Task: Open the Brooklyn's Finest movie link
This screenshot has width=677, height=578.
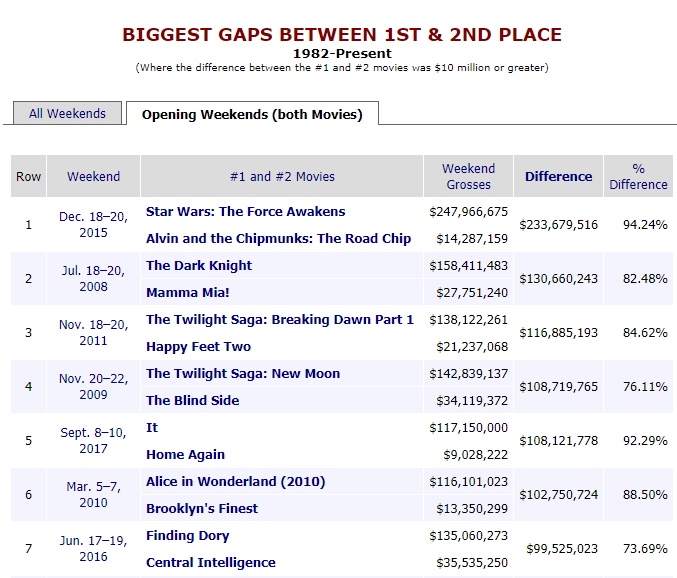Action: (x=202, y=508)
